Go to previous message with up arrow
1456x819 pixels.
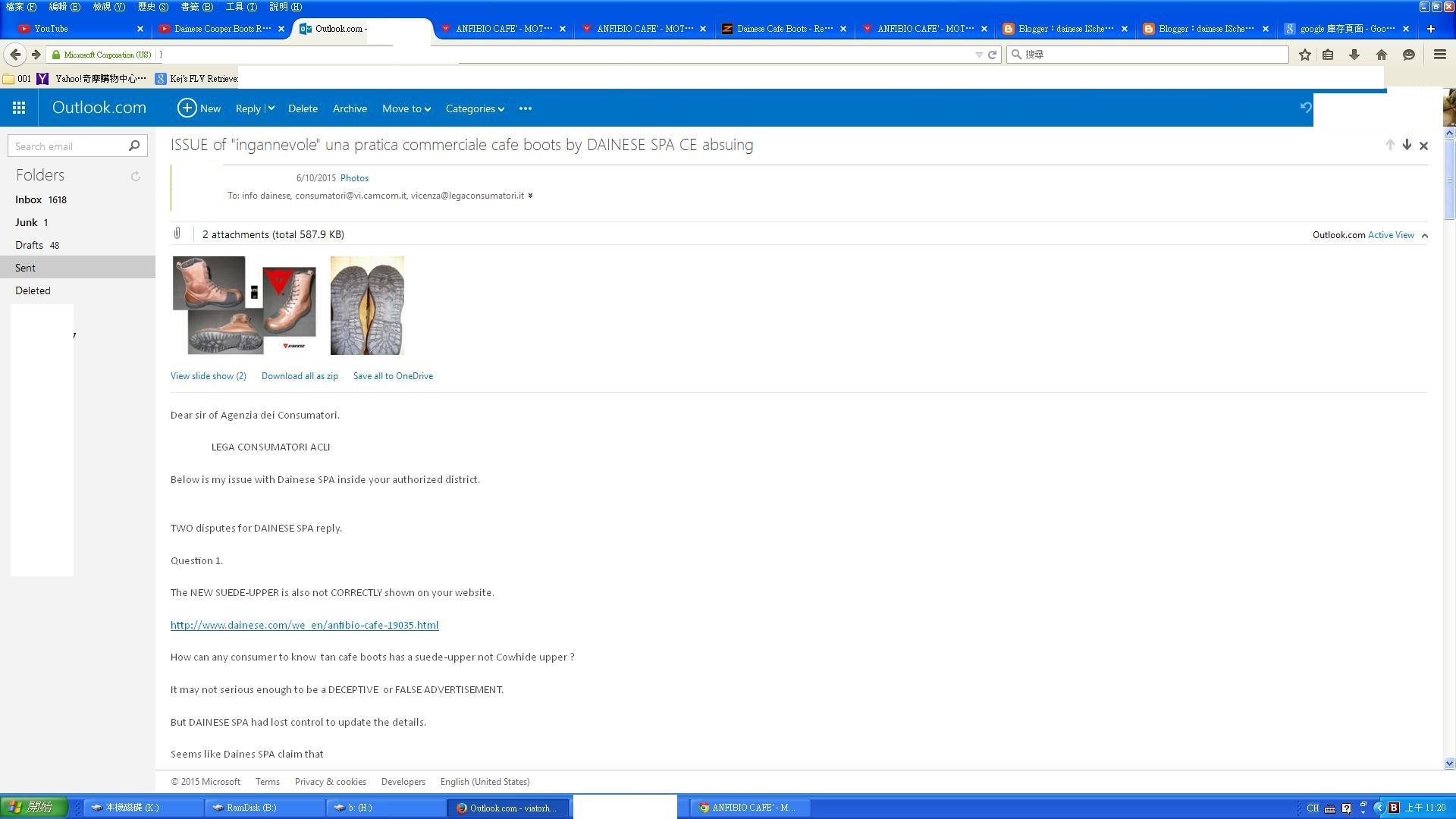[x=1390, y=145]
